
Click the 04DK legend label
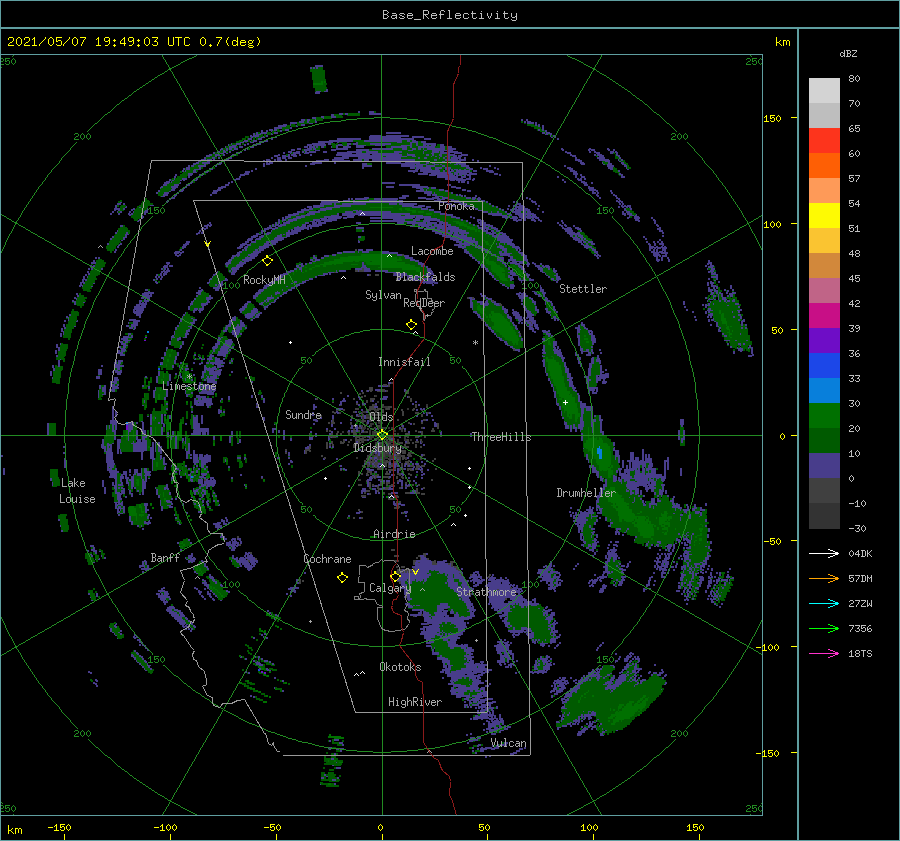(860, 553)
